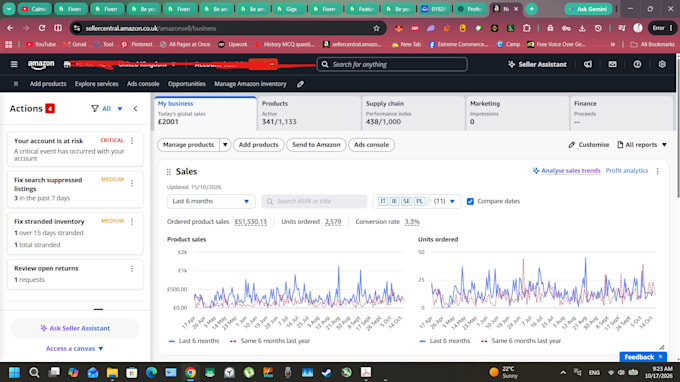Screen dimensions: 680x382
Task: Click the Chrome bookmark star icon
Action: [376, 28]
